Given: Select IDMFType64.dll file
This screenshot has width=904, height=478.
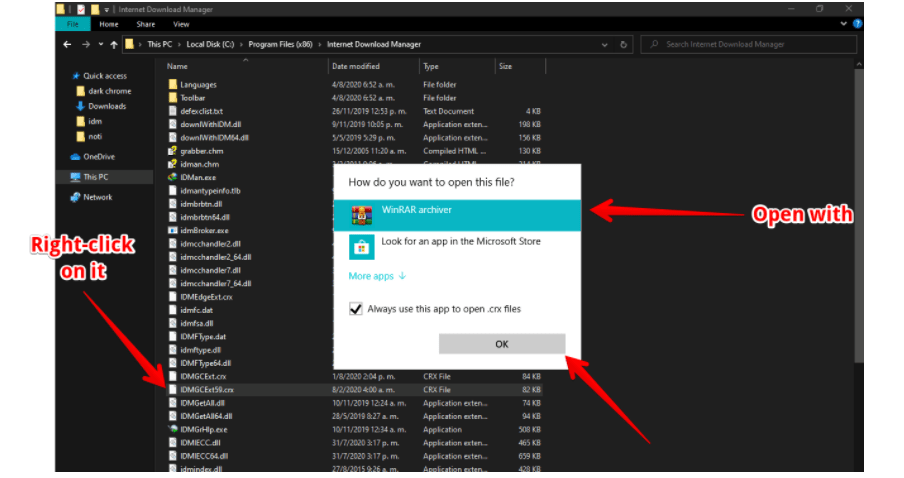Looking at the screenshot, I should coord(206,363).
